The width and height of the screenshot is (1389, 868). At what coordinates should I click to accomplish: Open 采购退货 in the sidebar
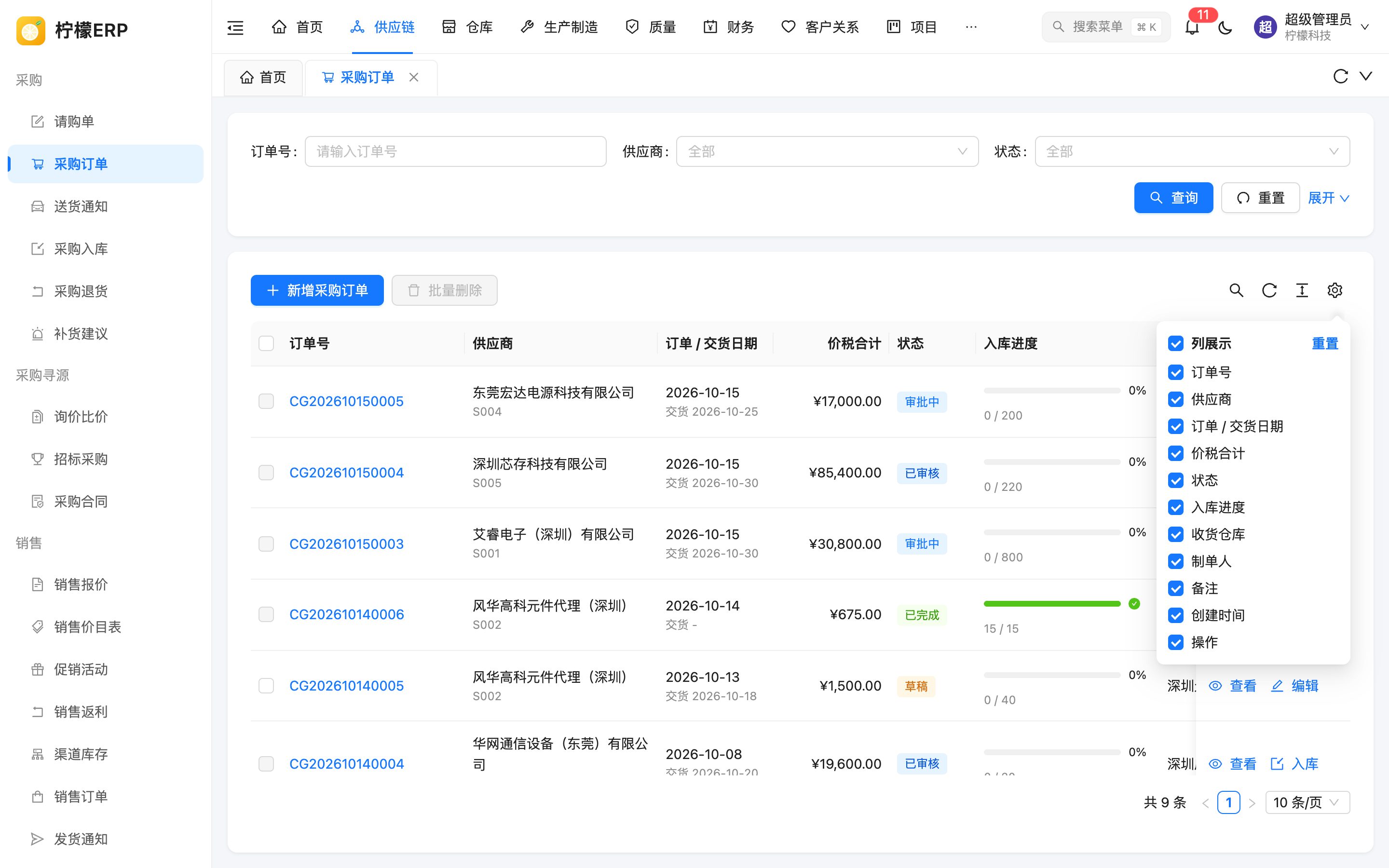[106, 292]
